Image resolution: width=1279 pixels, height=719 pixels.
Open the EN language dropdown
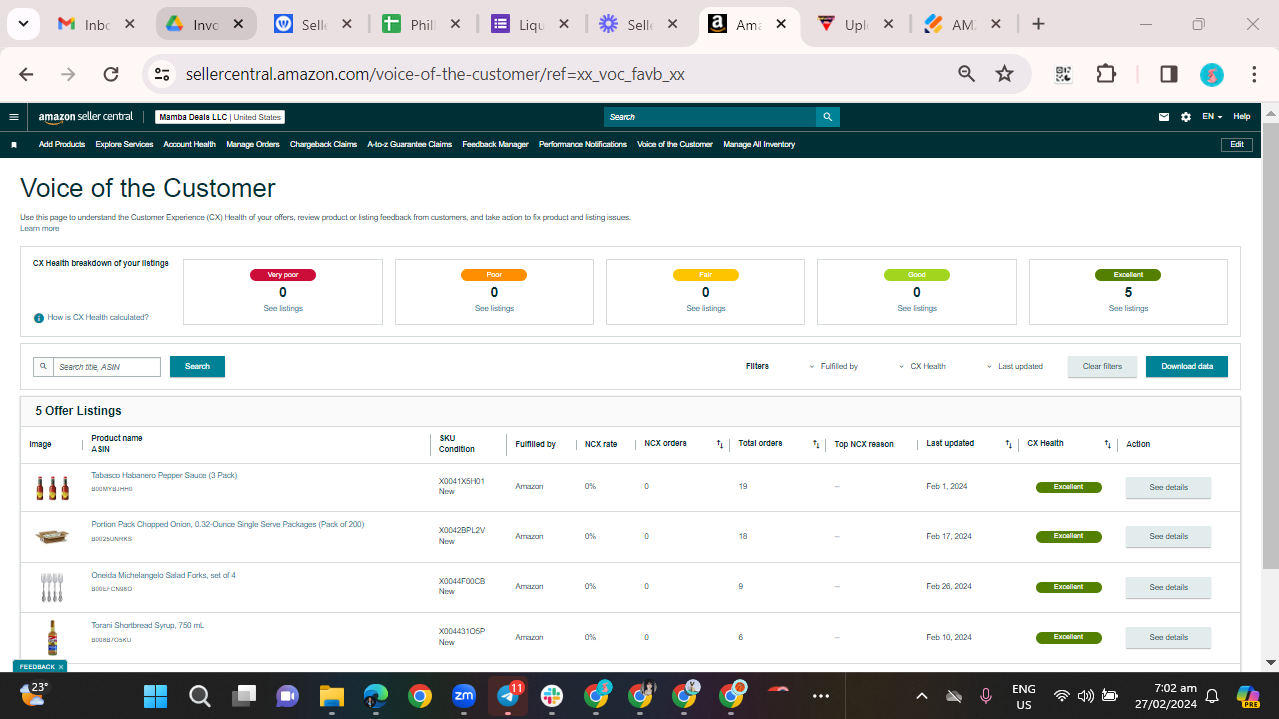coord(1212,117)
